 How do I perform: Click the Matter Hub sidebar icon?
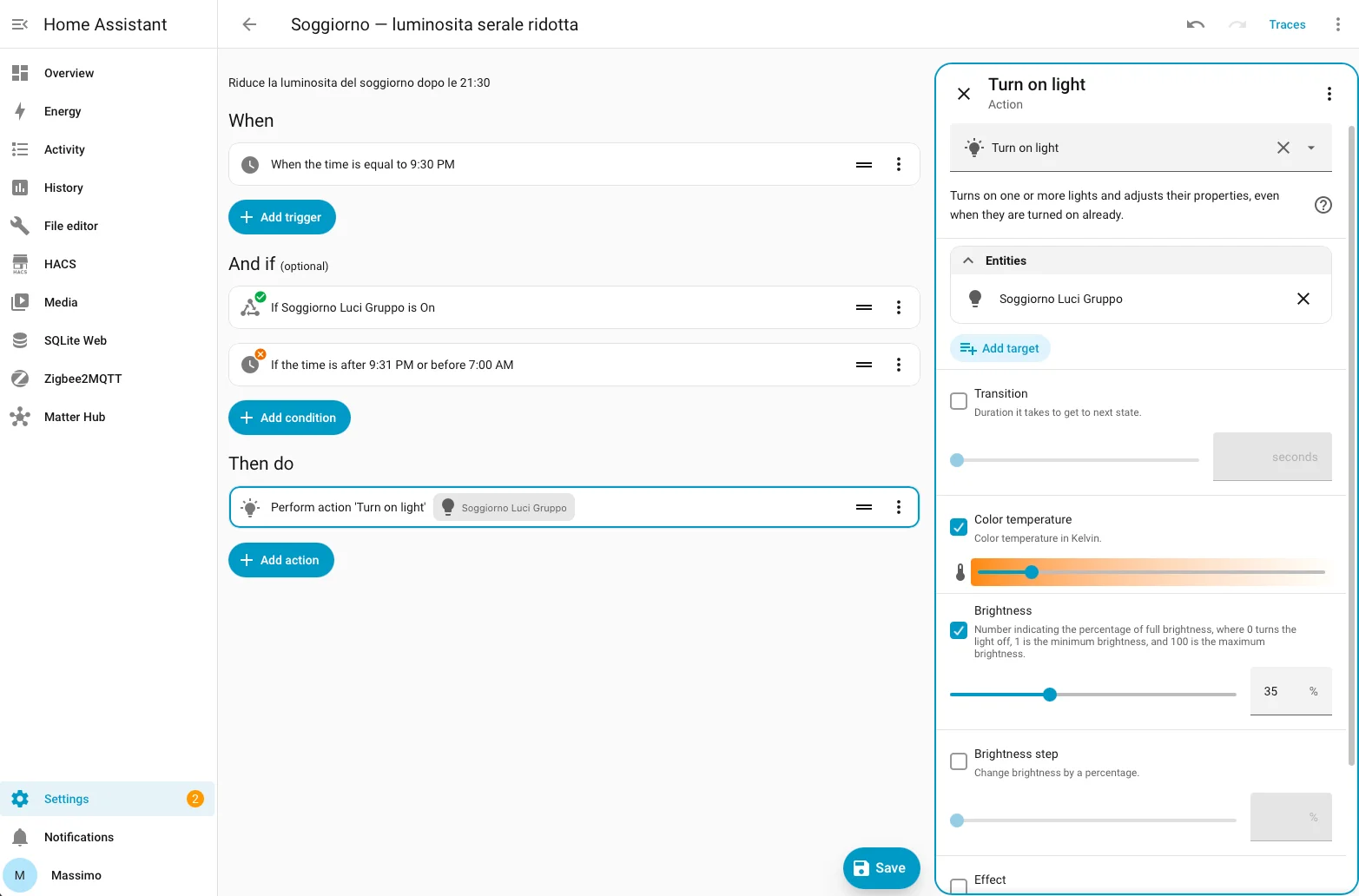[x=20, y=417]
